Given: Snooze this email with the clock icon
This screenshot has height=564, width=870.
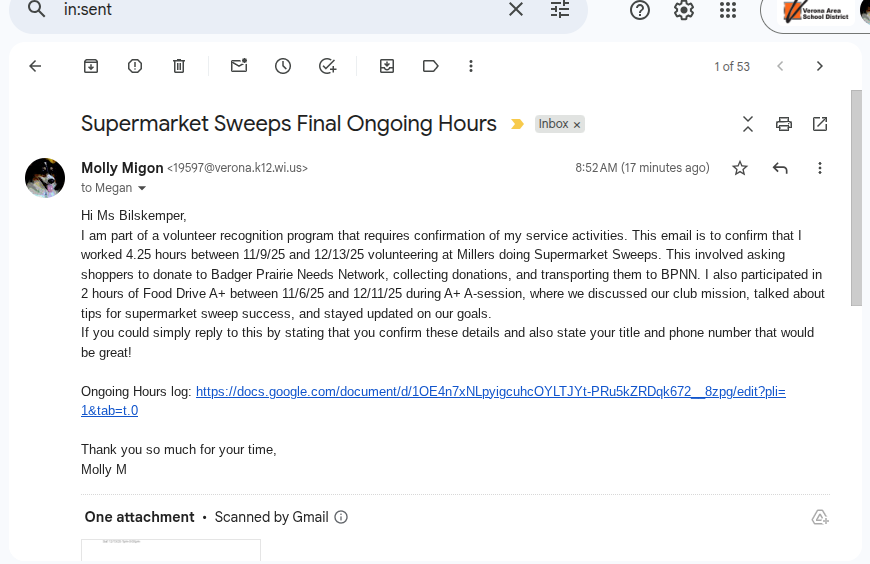Looking at the screenshot, I should [283, 66].
